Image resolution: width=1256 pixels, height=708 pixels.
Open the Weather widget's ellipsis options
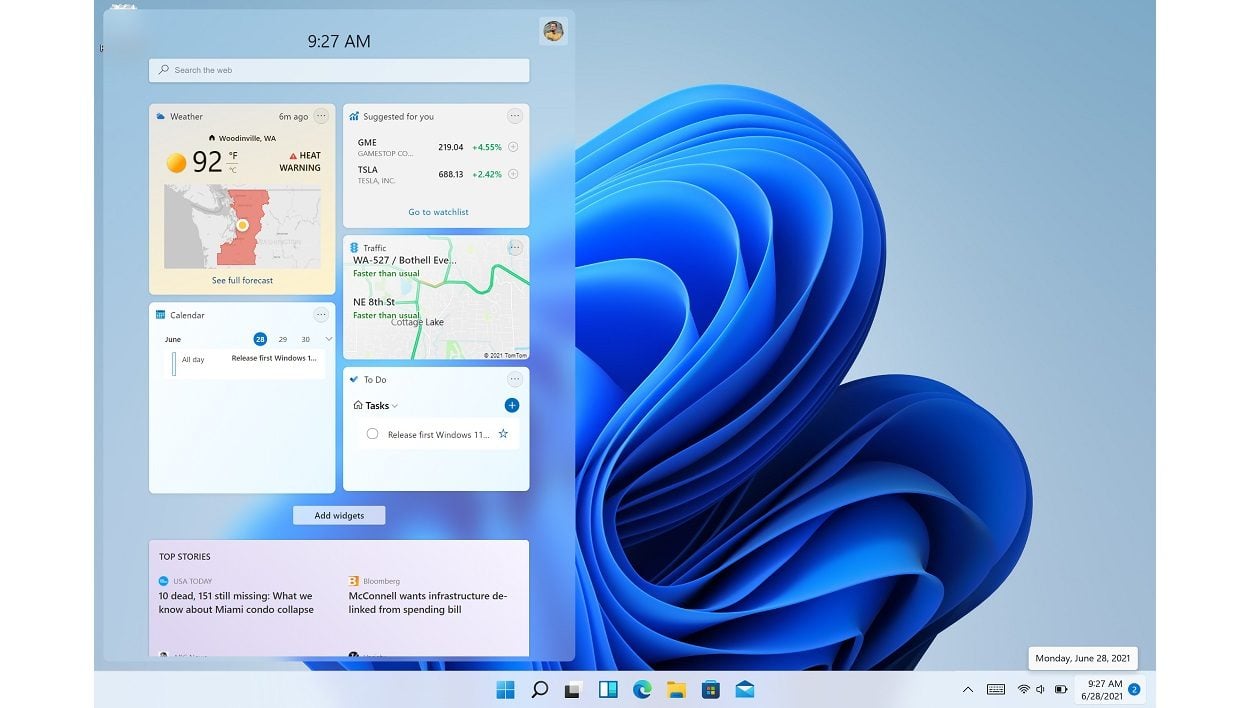coord(321,116)
